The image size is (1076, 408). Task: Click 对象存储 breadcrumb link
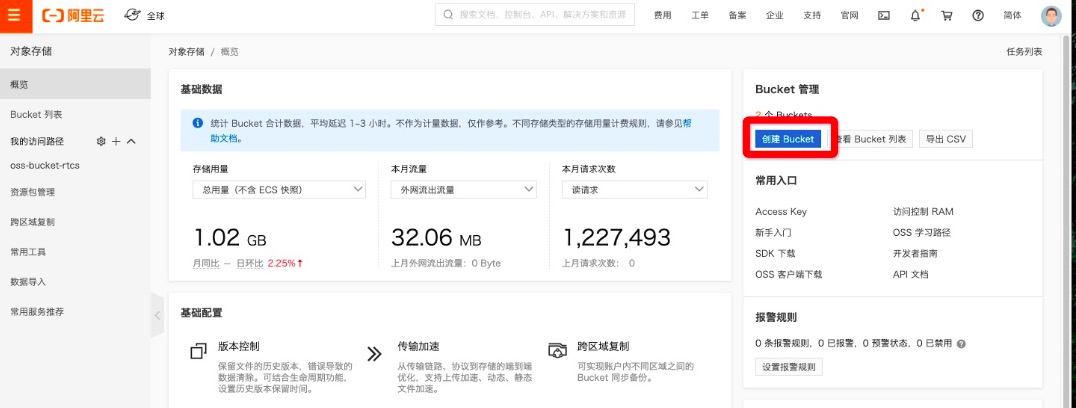tap(187, 51)
